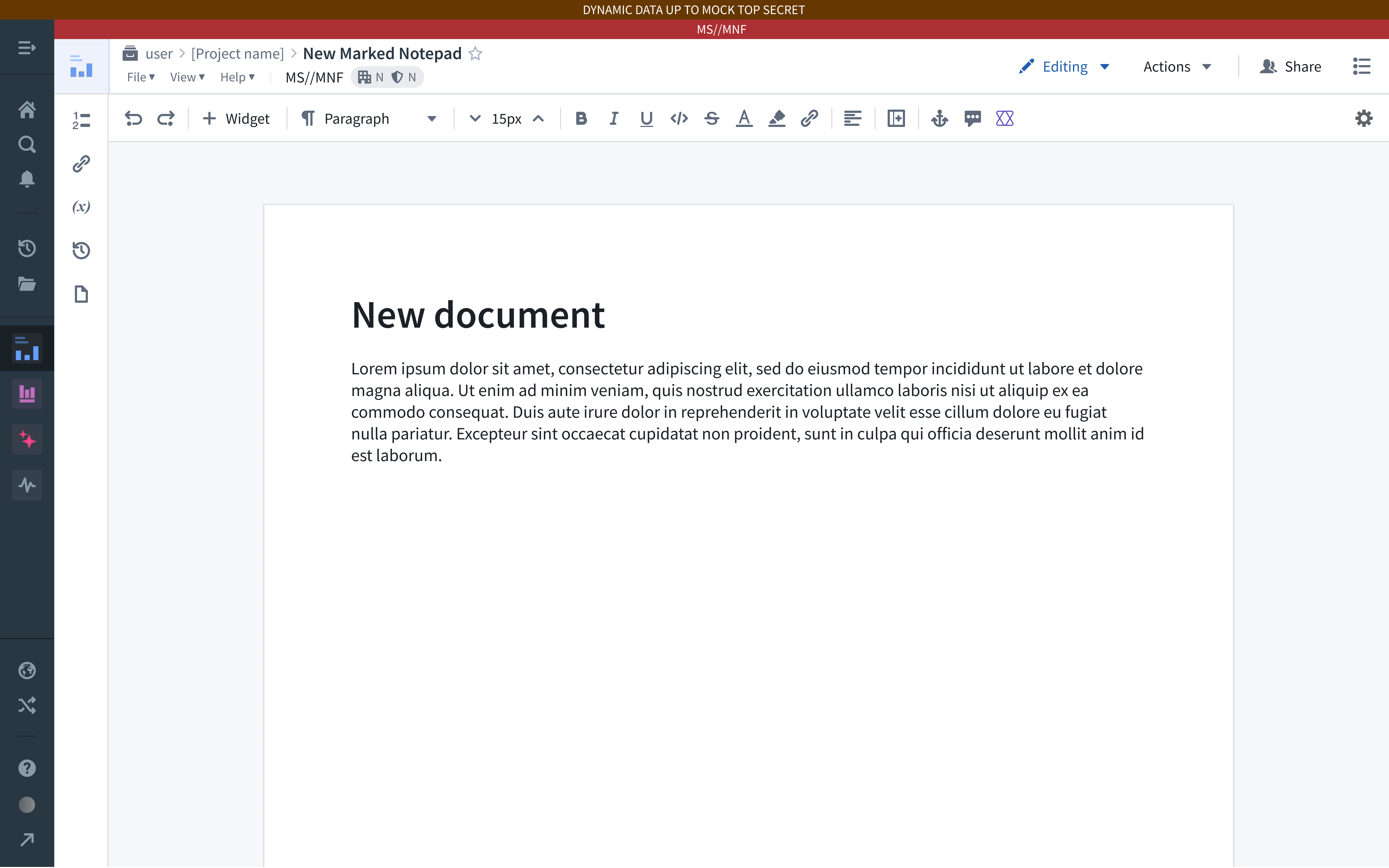Go to [Project name] breadcrumb
Screen dimensions: 1389x868
(x=238, y=53)
